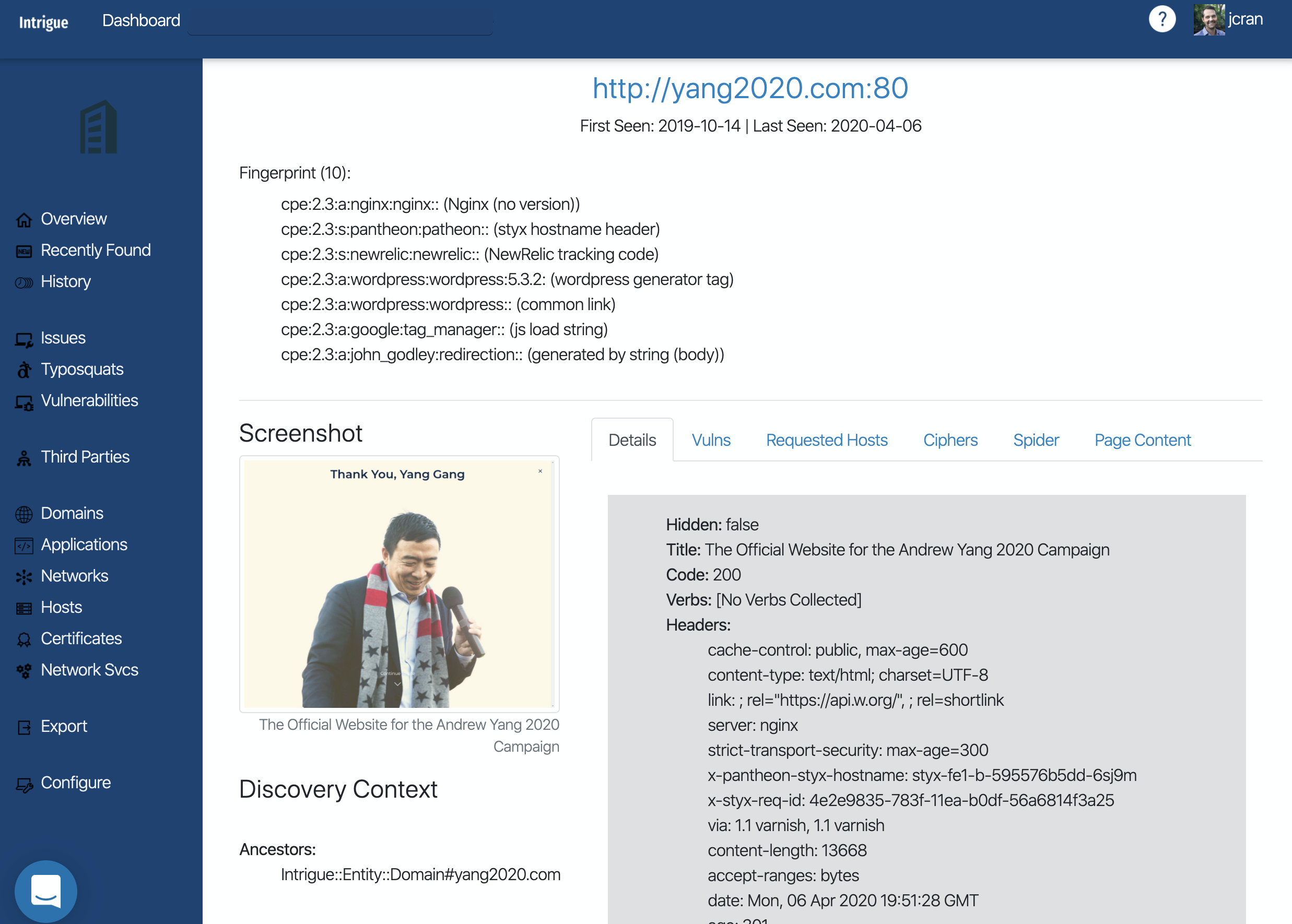
Task: Click the help question mark icon
Action: [1161, 20]
